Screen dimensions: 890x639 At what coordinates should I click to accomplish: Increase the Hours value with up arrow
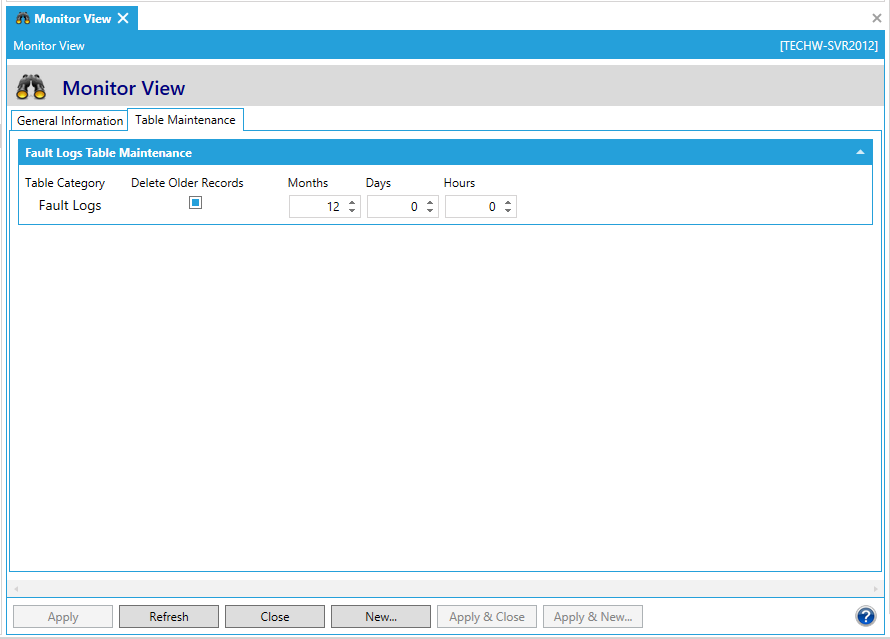pos(508,202)
